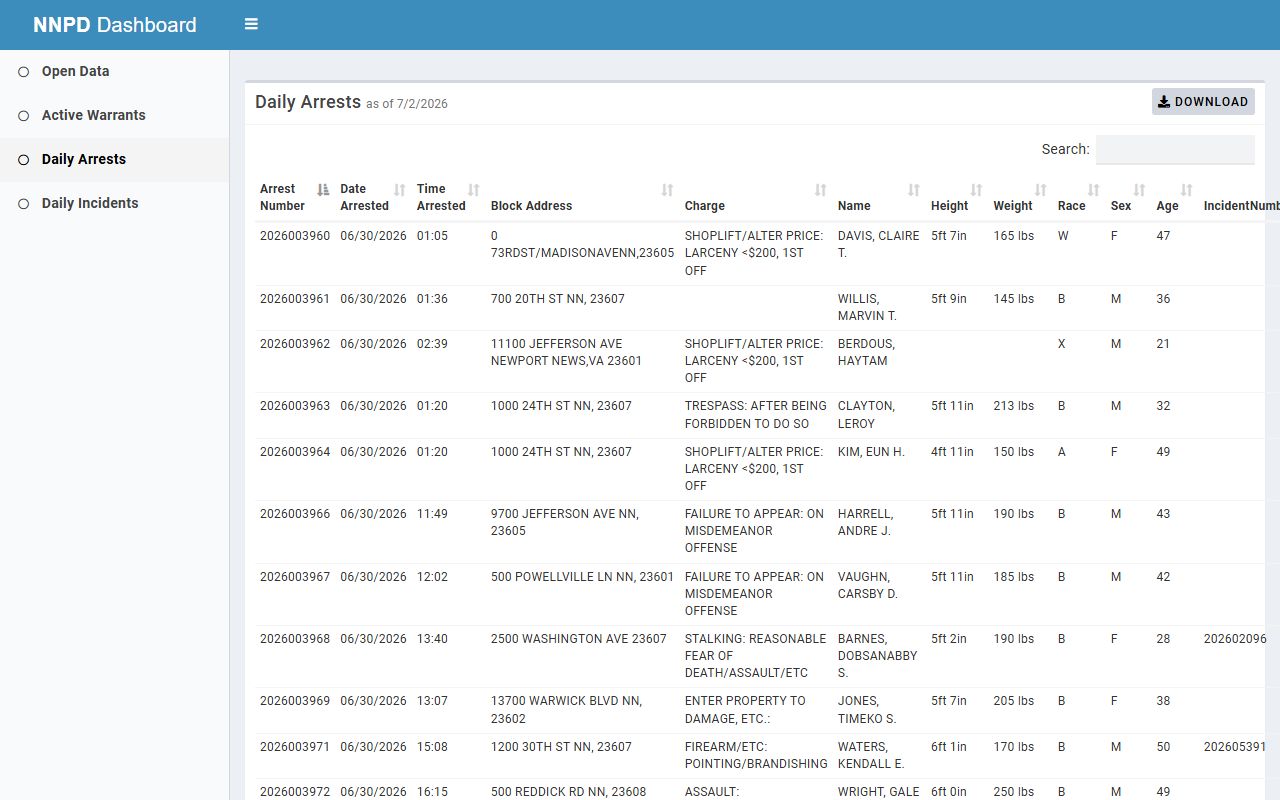
Task: Click the IncidentNumber column header
Action: point(1241,206)
